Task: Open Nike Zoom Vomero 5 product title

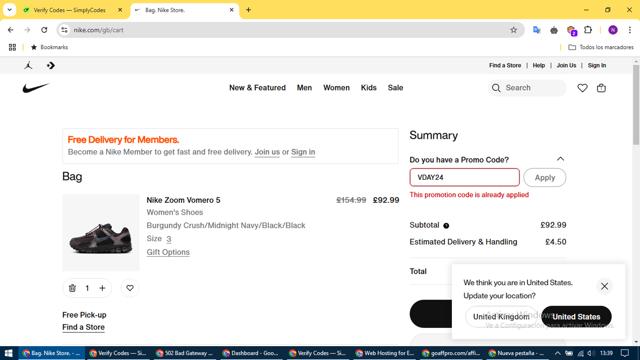Action: (x=183, y=200)
